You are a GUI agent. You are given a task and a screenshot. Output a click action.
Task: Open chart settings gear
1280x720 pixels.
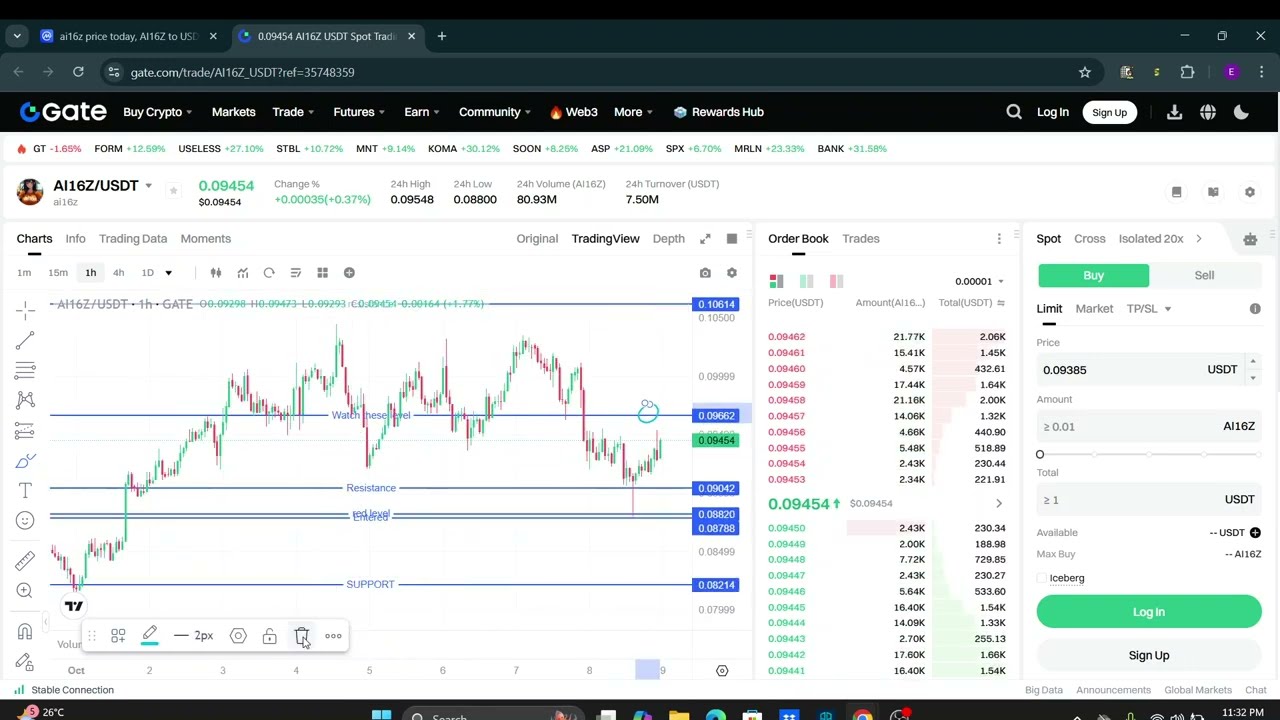[x=731, y=273]
